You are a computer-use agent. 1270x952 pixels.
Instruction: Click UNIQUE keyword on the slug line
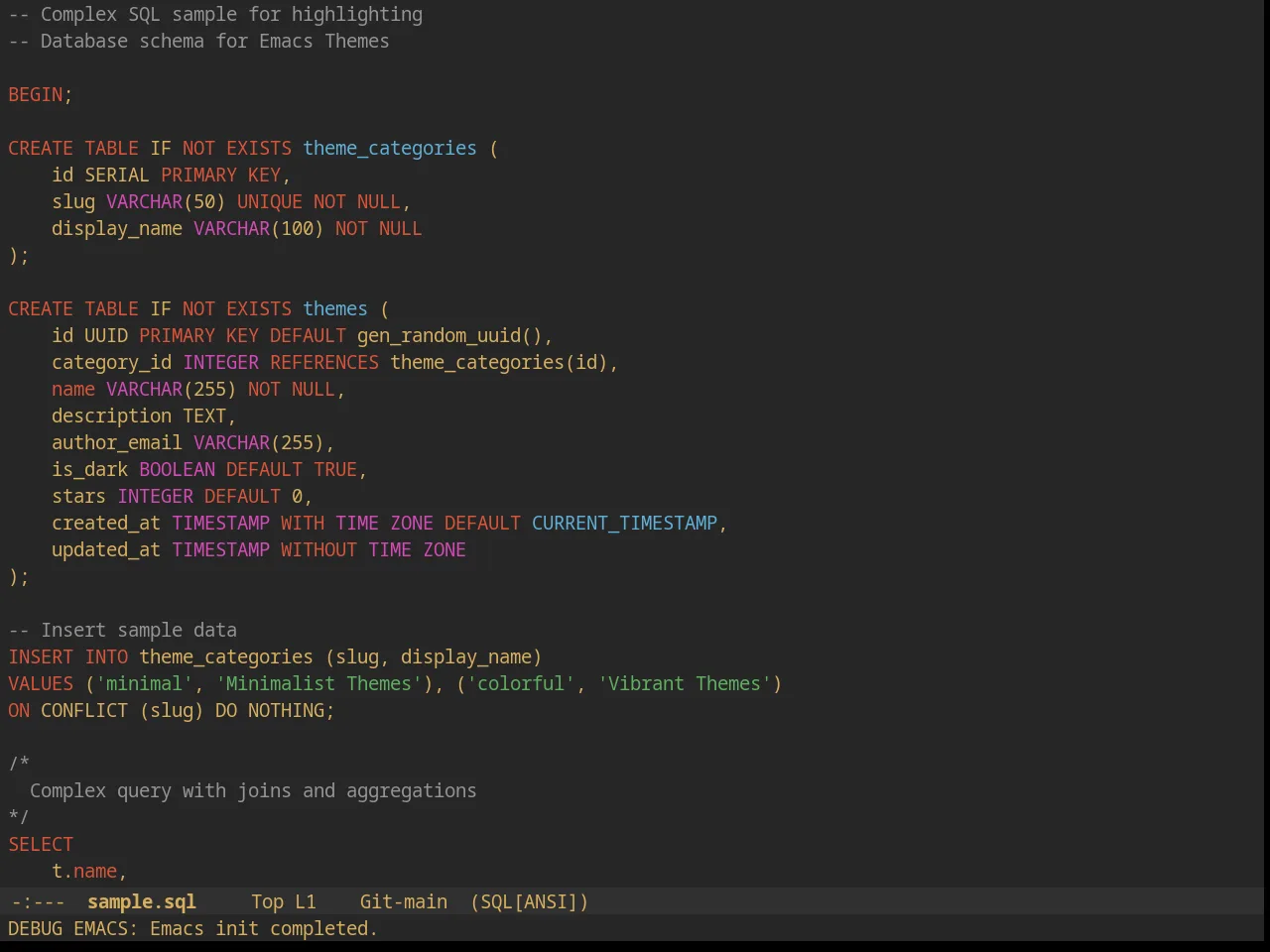coord(270,201)
